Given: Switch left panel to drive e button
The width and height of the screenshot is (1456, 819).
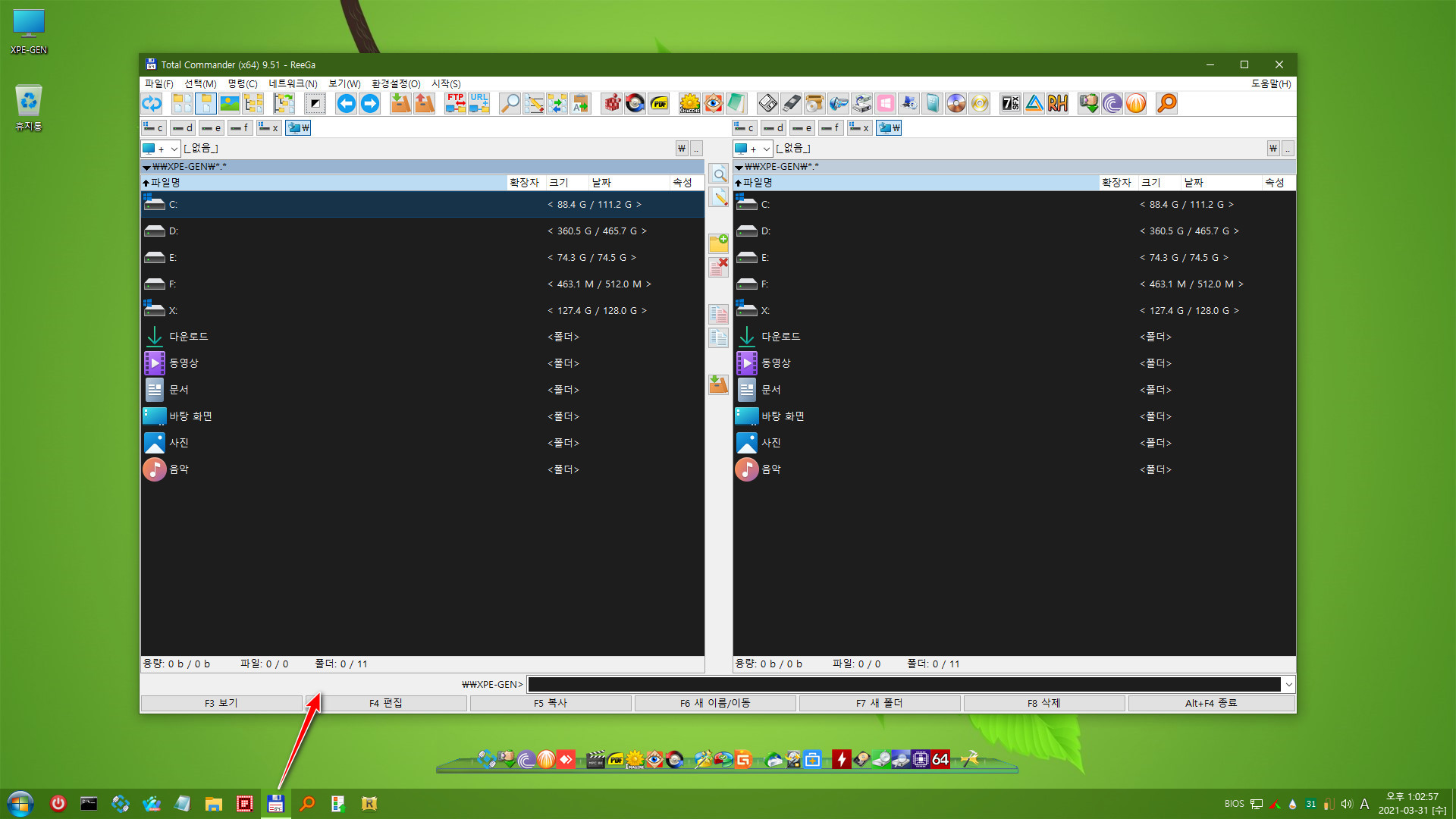Looking at the screenshot, I should click(211, 127).
